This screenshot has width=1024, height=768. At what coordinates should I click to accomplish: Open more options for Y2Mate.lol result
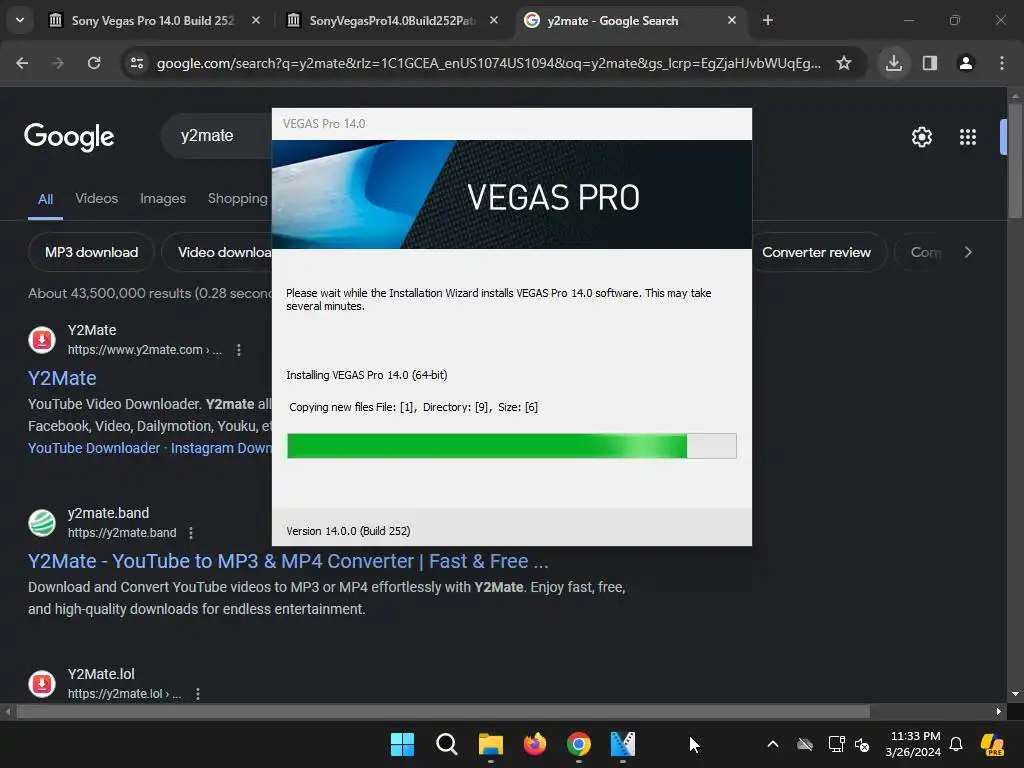198,694
